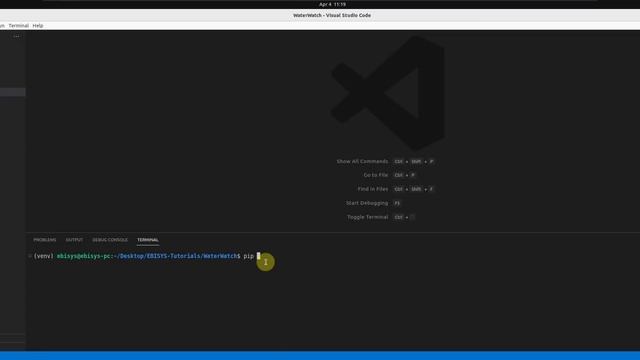This screenshot has width=640, height=360.
Task: Open the Help menu
Action: (x=38, y=26)
